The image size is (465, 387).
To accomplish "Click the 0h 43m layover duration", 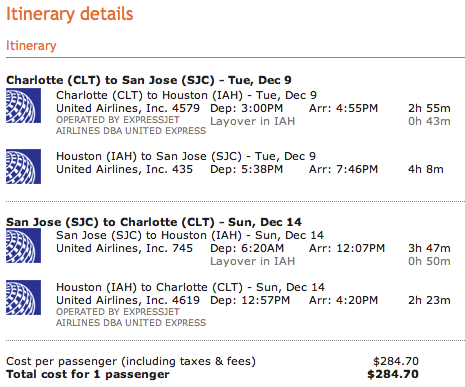I will (x=429, y=121).
